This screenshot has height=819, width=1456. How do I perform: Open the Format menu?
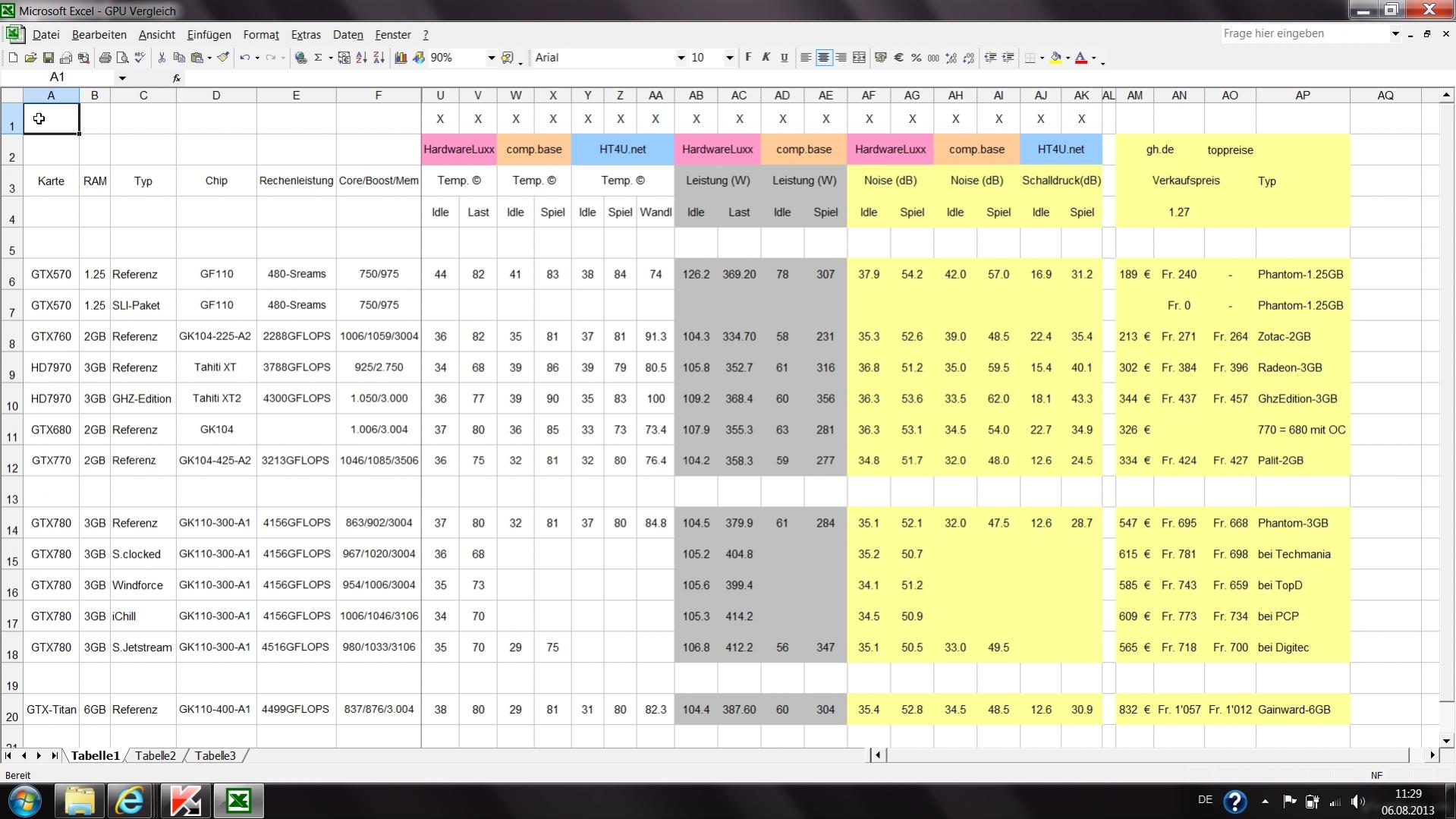point(261,35)
